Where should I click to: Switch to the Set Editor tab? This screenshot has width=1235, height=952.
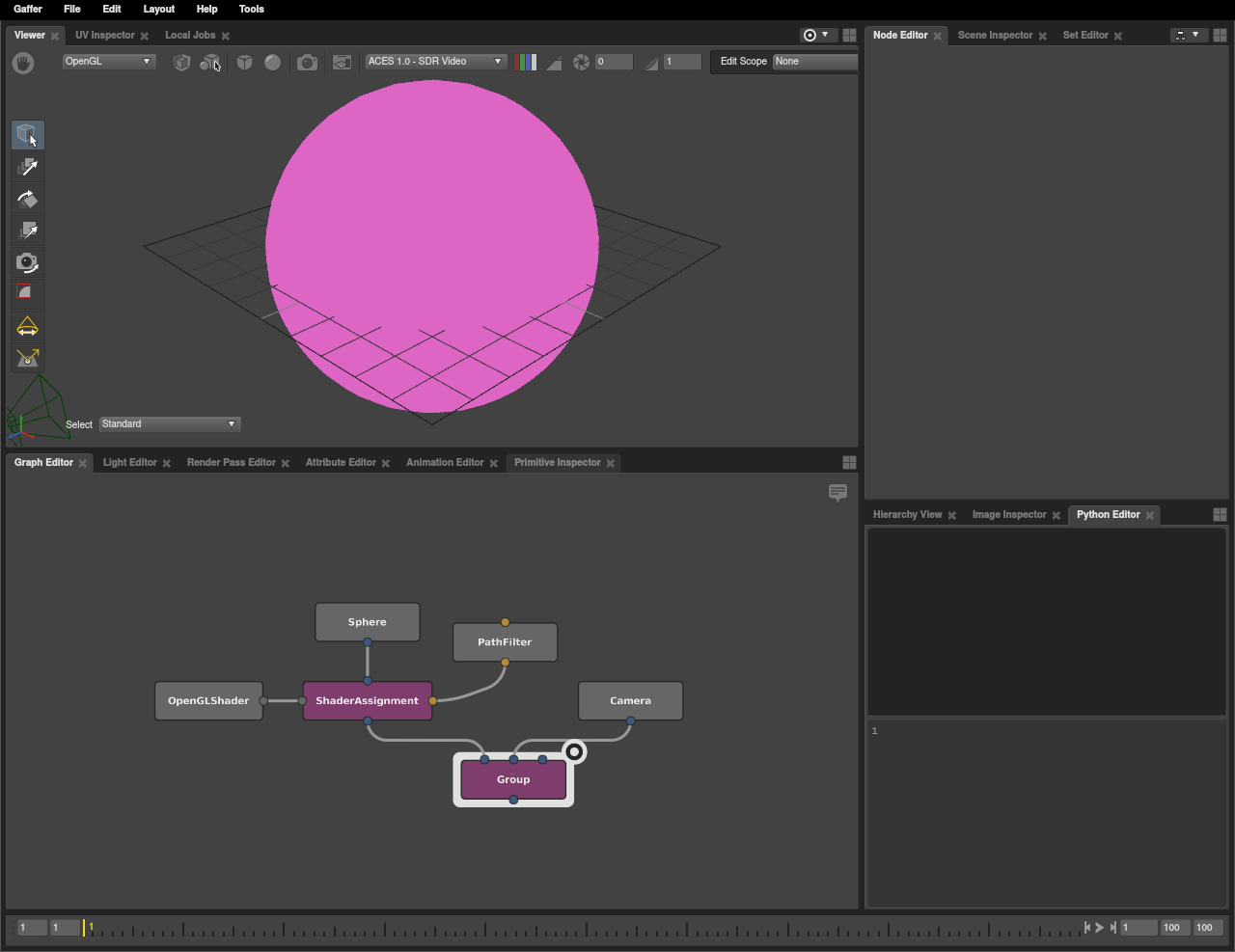pyautogui.click(x=1085, y=35)
